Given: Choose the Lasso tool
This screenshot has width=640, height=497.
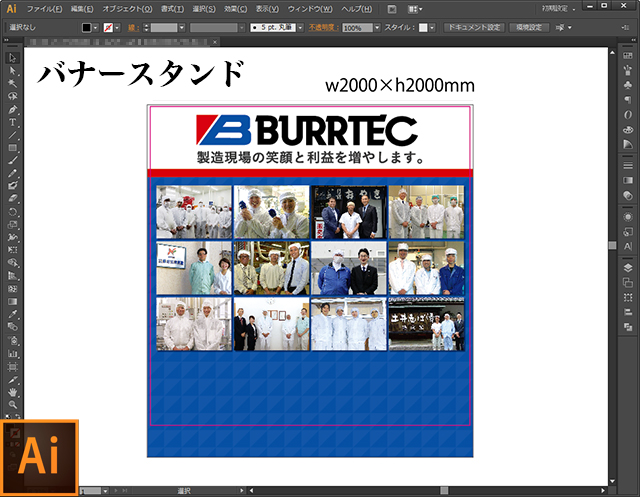Looking at the screenshot, I should pyautogui.click(x=12, y=96).
